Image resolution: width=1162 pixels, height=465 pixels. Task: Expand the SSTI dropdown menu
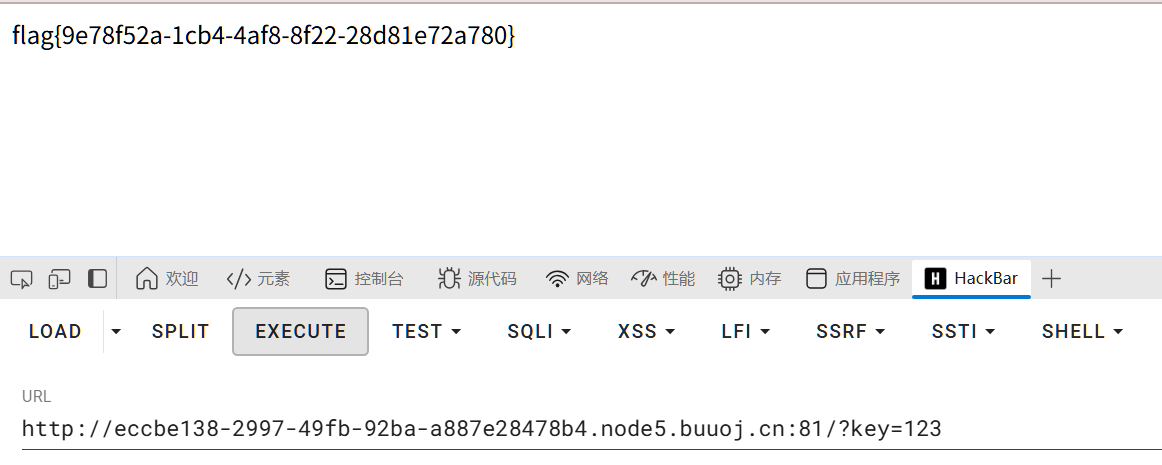click(963, 332)
